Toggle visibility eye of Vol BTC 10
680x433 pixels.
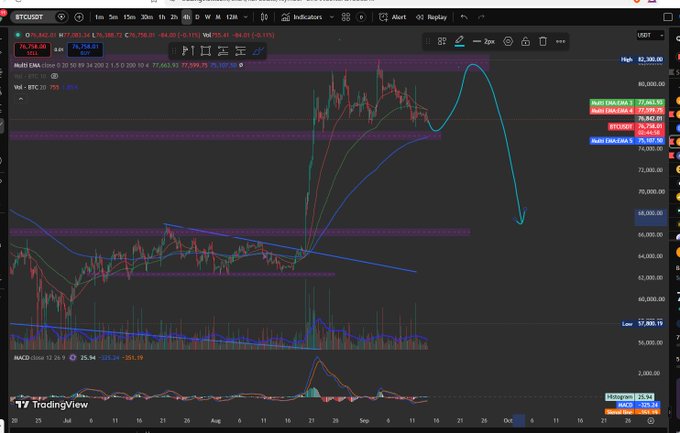click(55, 76)
